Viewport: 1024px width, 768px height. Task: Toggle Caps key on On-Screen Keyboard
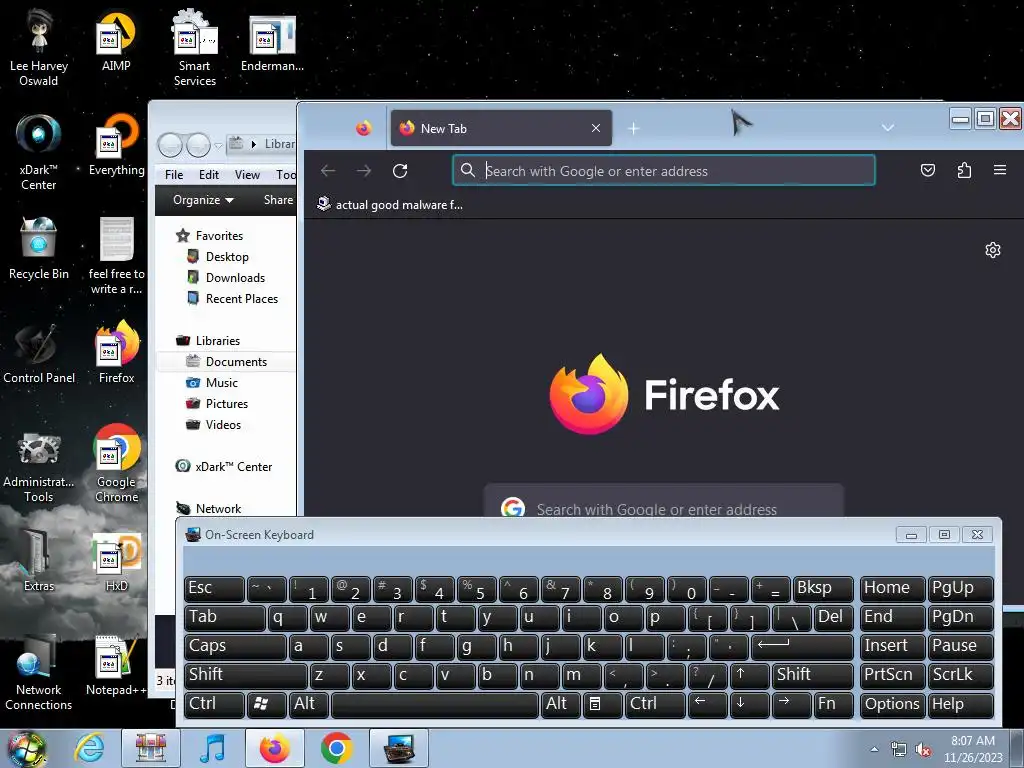coord(235,647)
